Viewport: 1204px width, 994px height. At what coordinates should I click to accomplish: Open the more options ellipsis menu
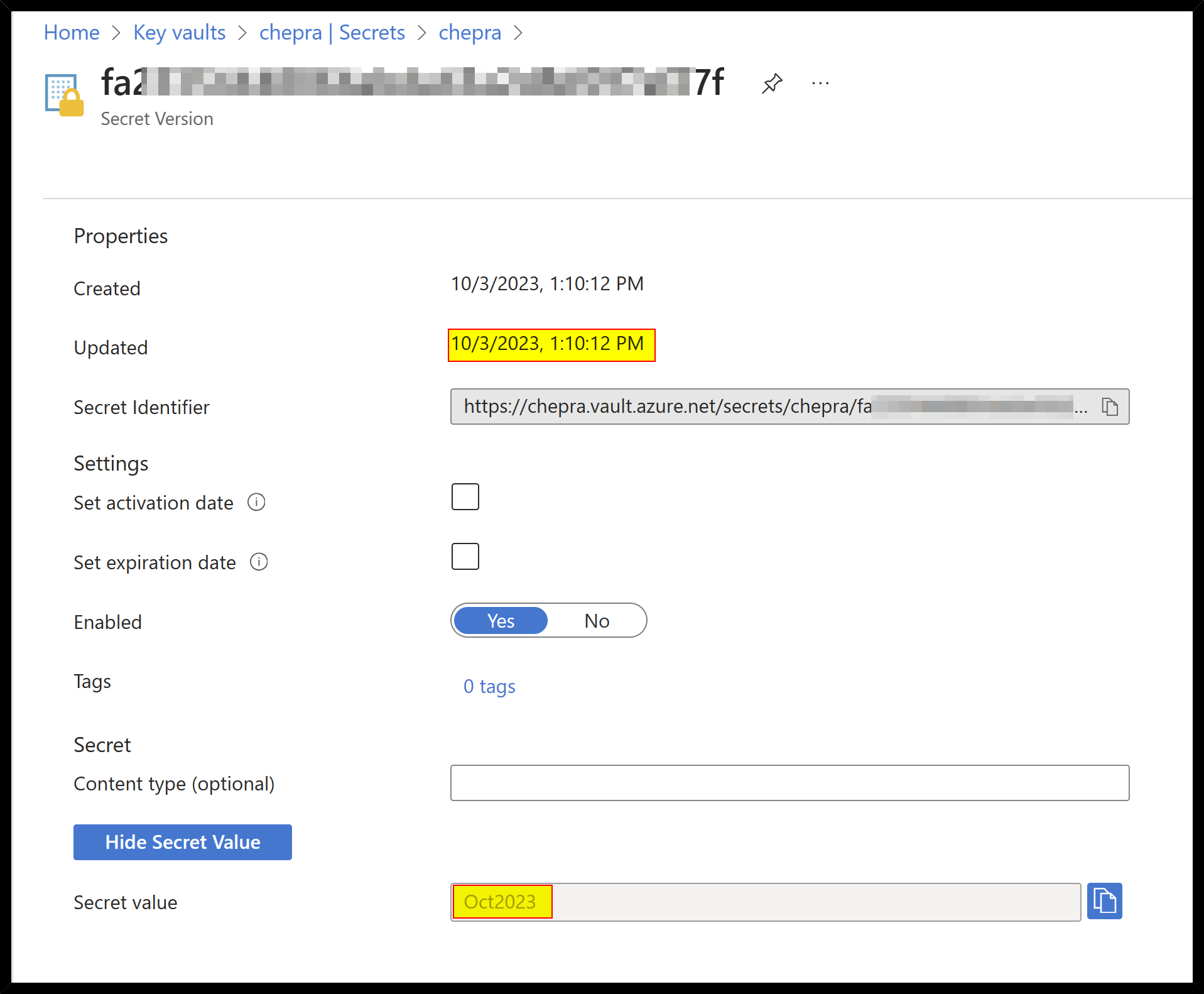coord(820,83)
